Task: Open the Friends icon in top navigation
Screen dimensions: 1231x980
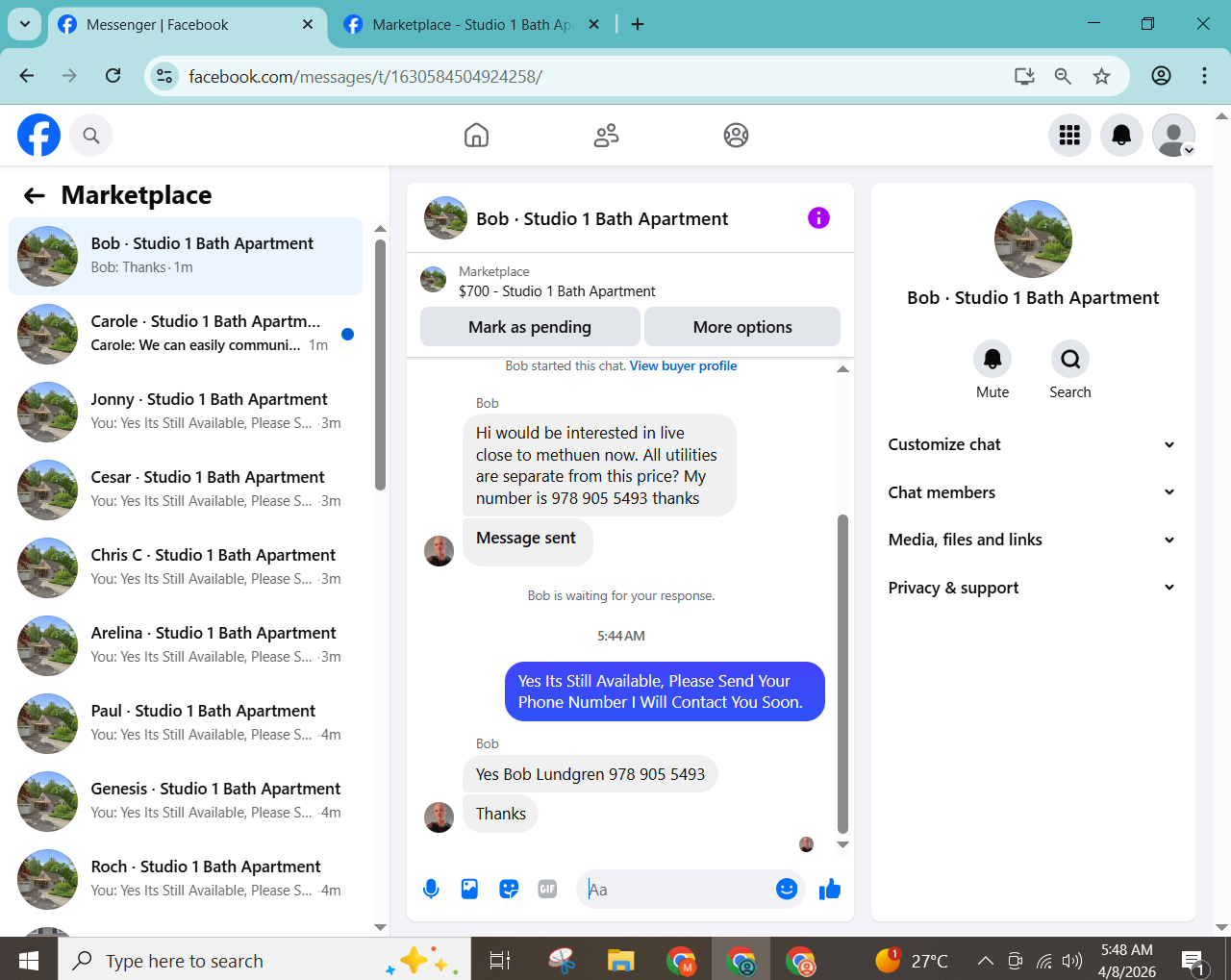Action: point(606,136)
